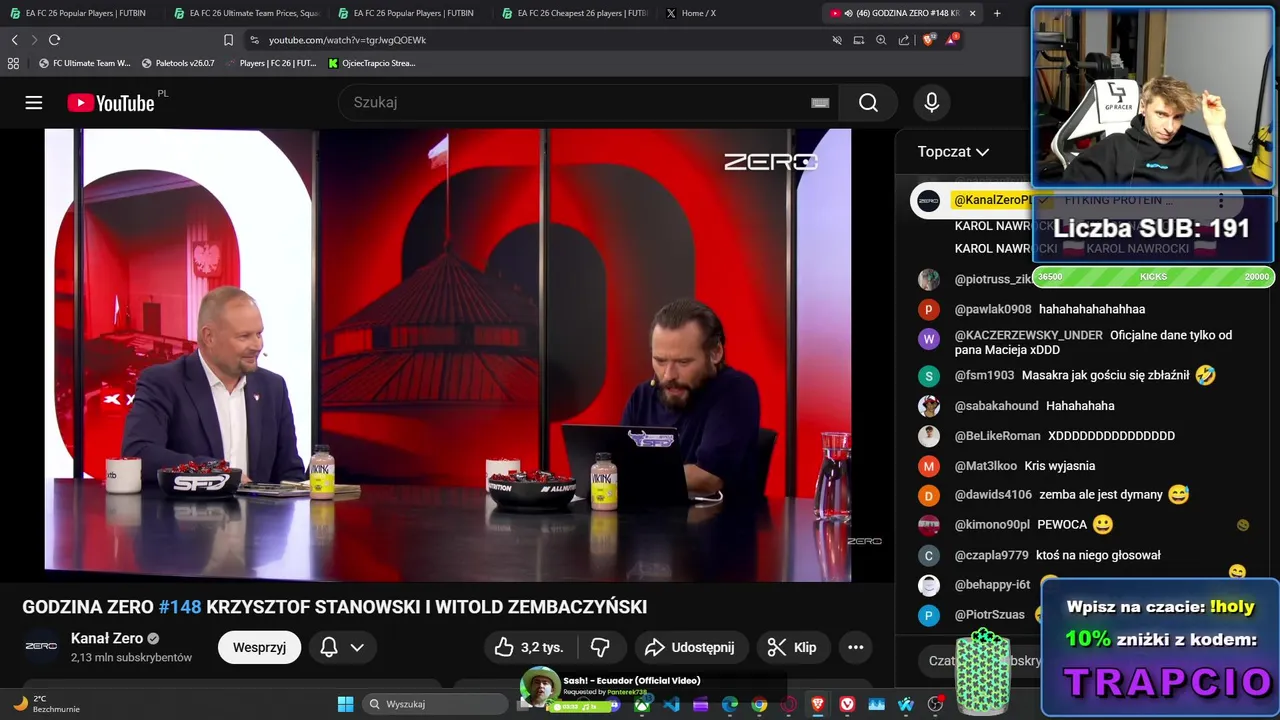This screenshot has height=720, width=1280.
Task: Click chat user @kimono90pl
Action: tap(992, 525)
